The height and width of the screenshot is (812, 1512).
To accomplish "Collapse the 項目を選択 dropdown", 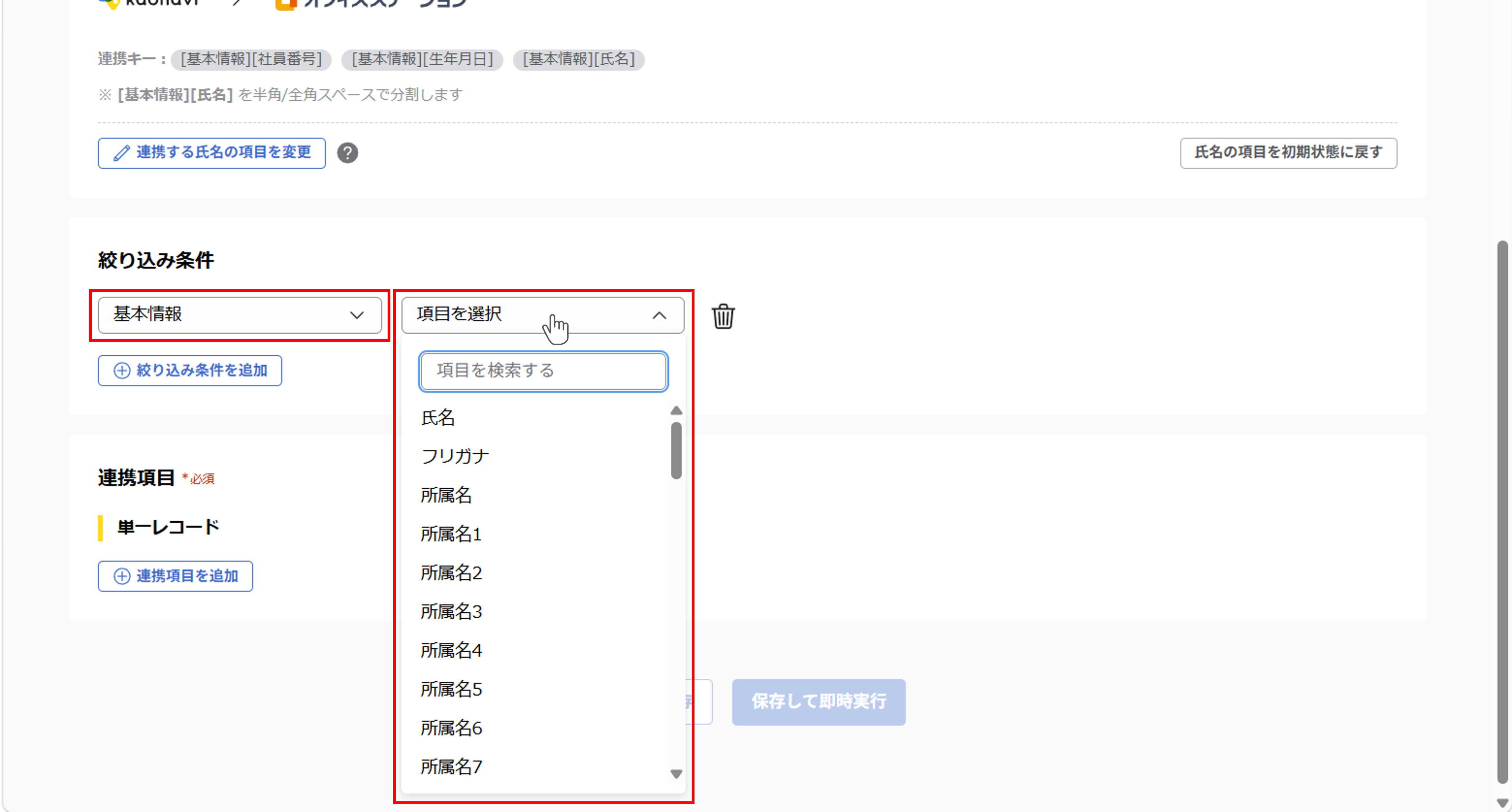I will tap(542, 315).
